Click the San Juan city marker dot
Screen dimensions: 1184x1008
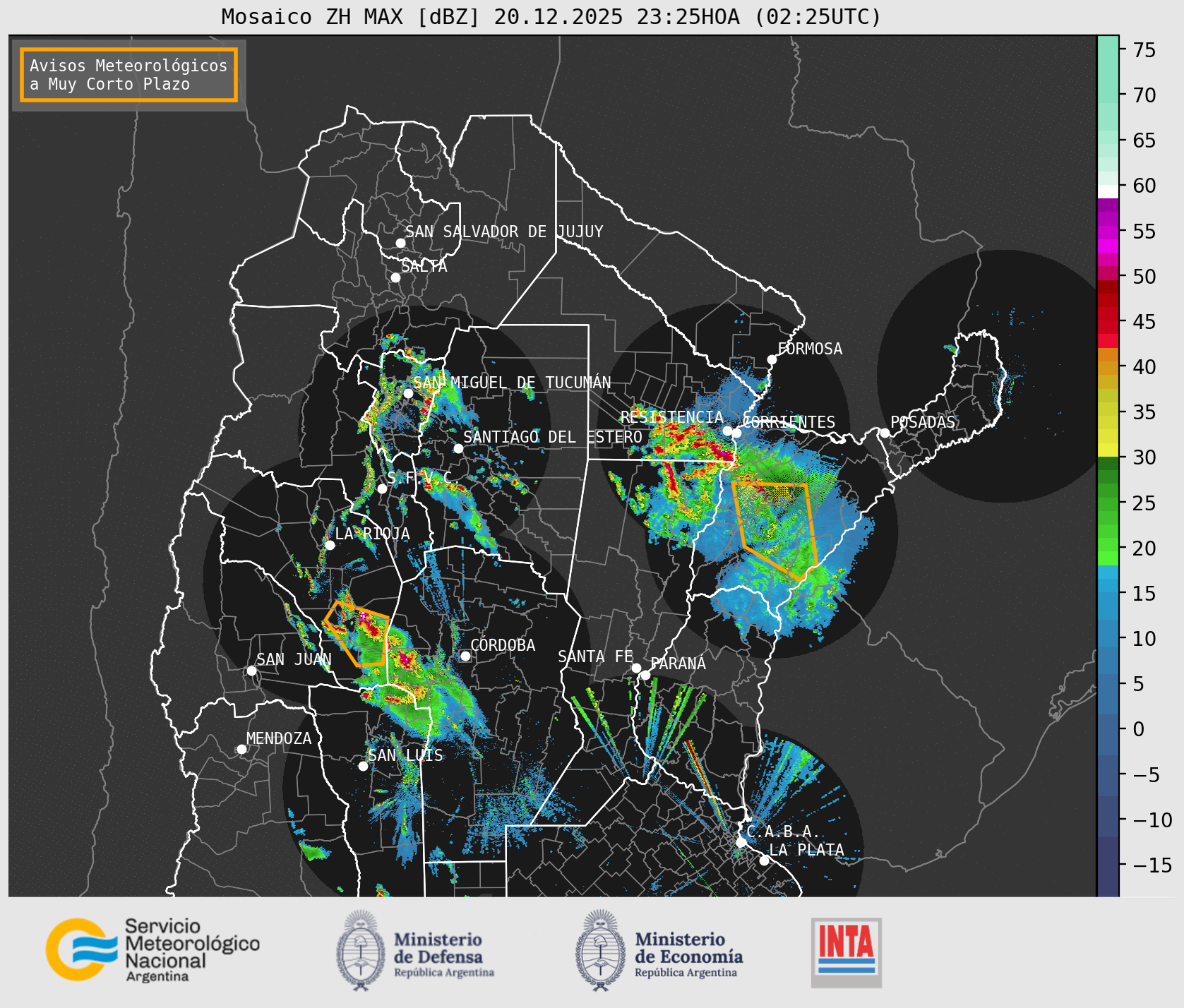click(251, 671)
